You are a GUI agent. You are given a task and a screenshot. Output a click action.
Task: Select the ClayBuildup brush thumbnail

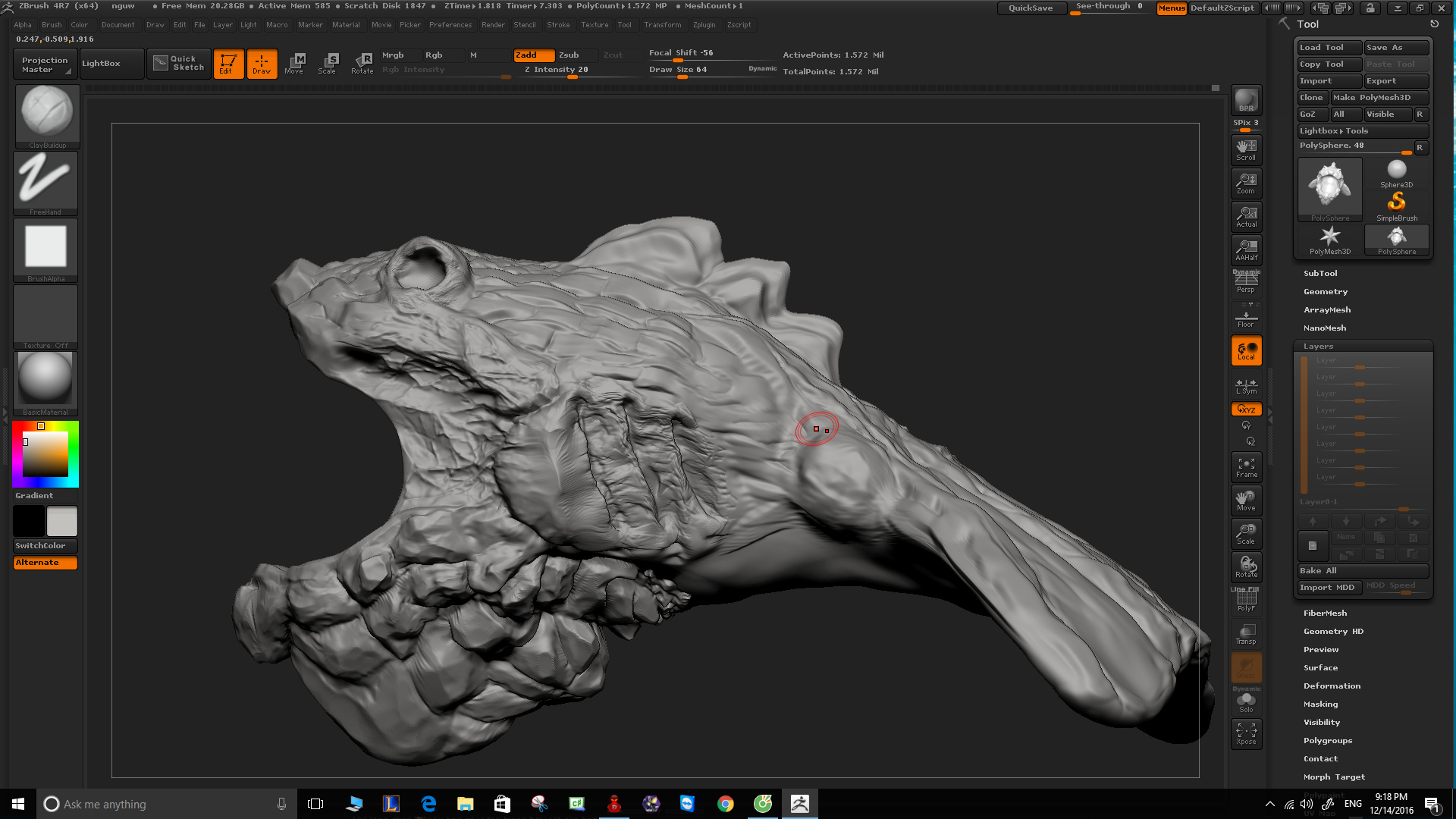coord(46,116)
